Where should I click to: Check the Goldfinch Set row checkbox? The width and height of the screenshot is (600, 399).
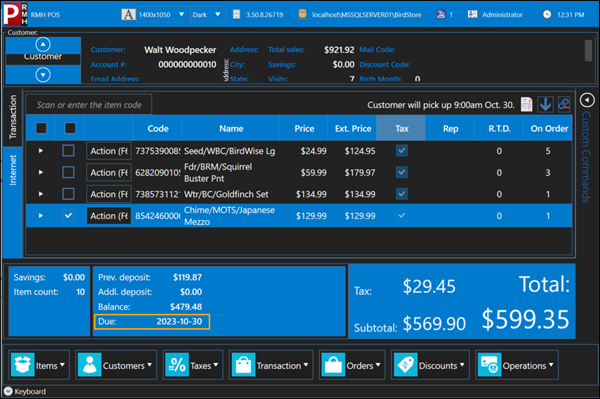click(68, 194)
